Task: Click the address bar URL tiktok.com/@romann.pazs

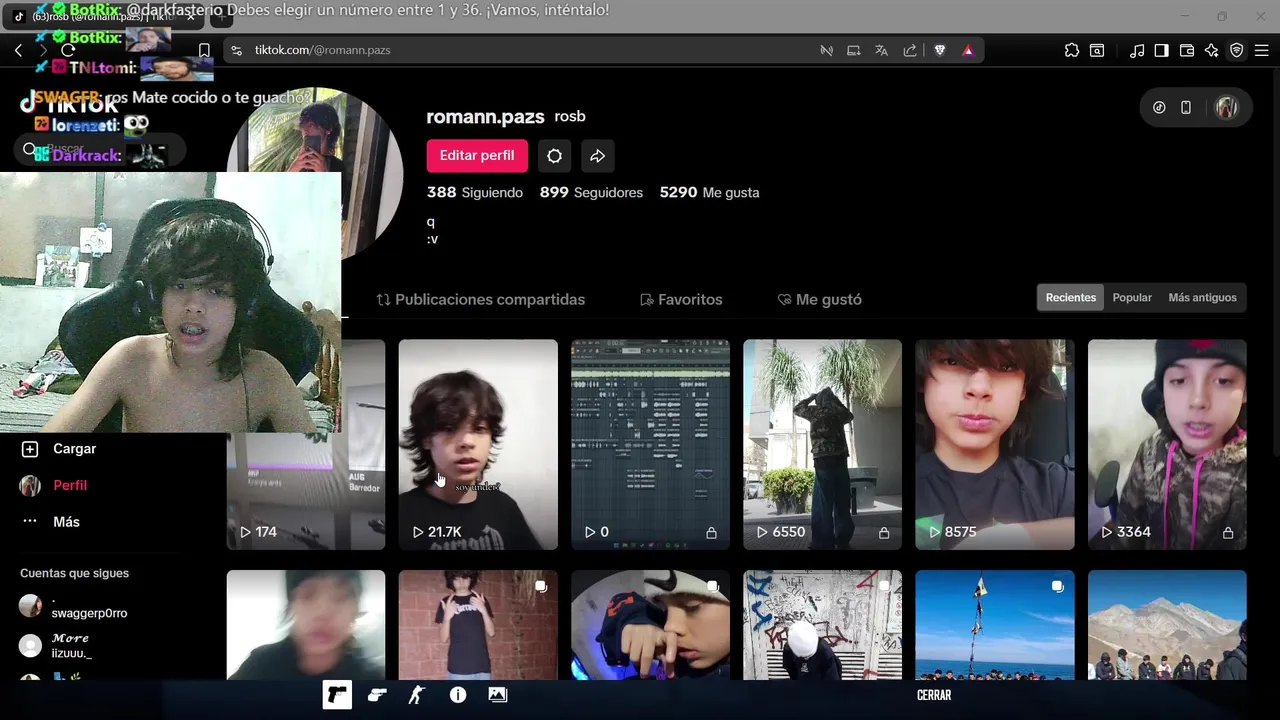Action: point(322,50)
